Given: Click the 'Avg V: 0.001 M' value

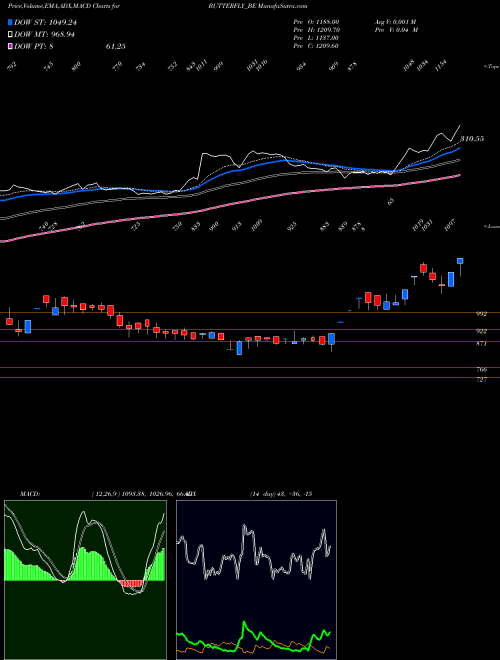Looking at the screenshot, I should tap(396, 22).
